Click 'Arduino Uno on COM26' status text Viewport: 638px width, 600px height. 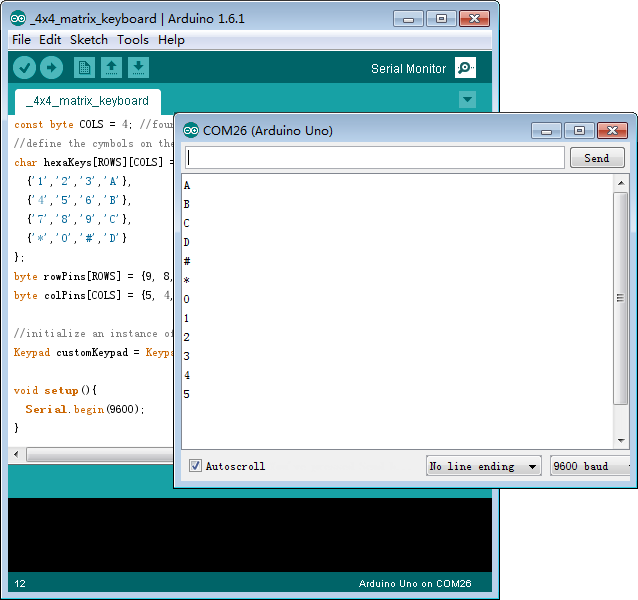click(415, 584)
